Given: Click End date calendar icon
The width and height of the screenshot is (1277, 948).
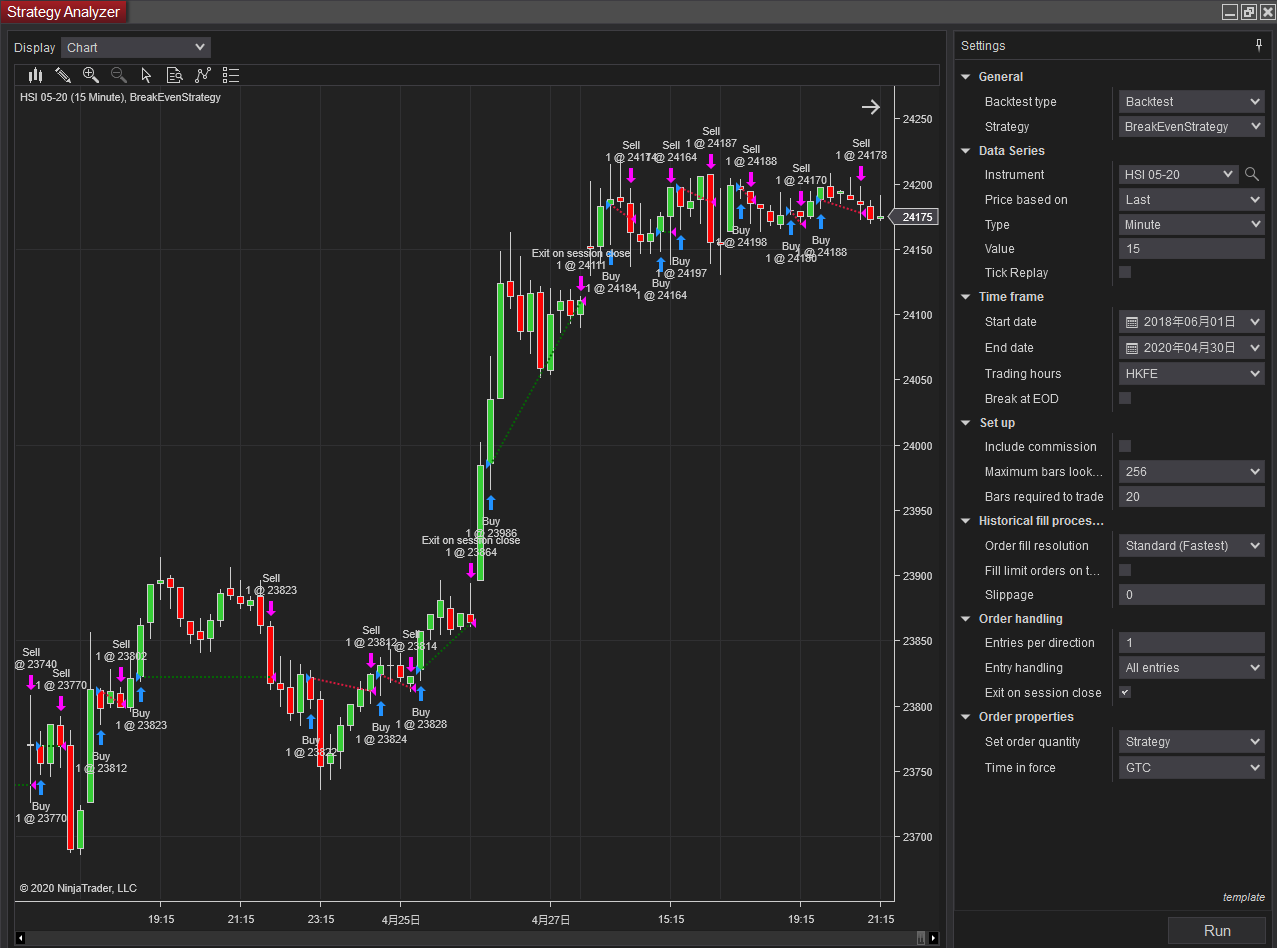Looking at the screenshot, I should pyautogui.click(x=1132, y=348).
